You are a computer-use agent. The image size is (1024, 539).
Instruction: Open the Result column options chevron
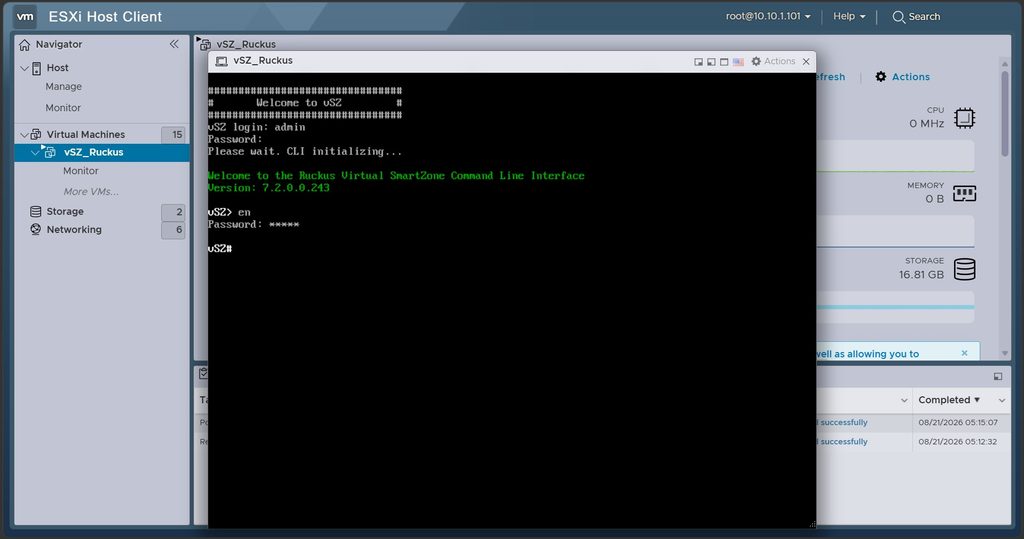coord(904,400)
